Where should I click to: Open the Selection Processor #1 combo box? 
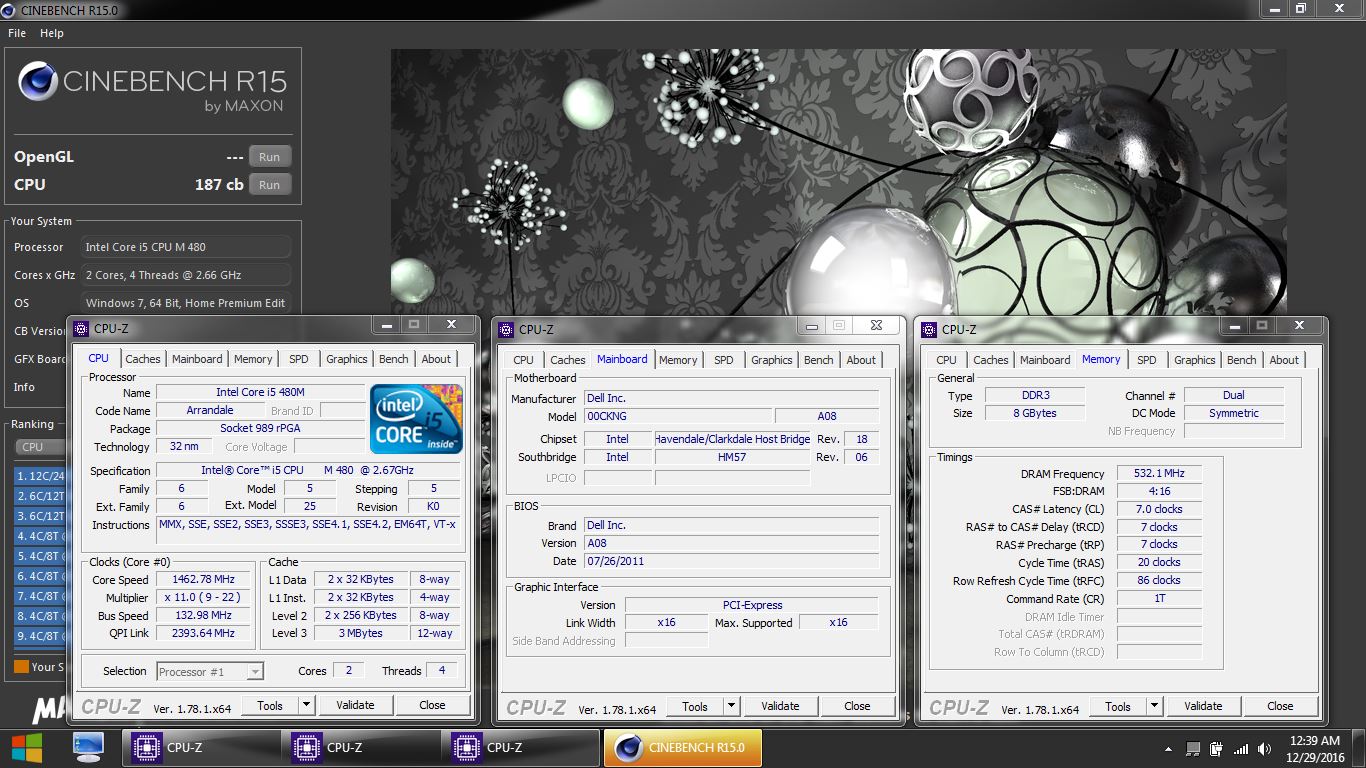pos(210,671)
